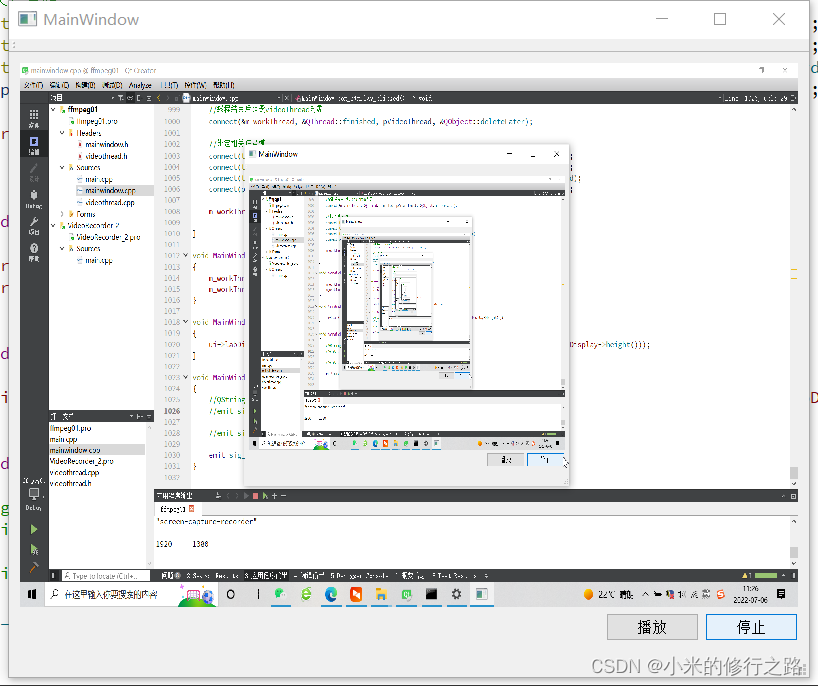Stop the running application with red square
Image resolution: width=818 pixels, height=686 pixels.
[255, 496]
